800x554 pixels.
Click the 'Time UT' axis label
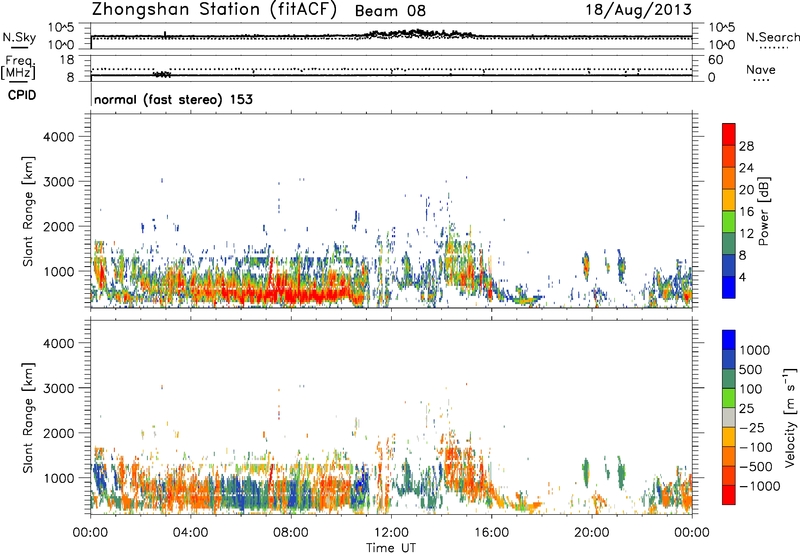pyautogui.click(x=391, y=548)
